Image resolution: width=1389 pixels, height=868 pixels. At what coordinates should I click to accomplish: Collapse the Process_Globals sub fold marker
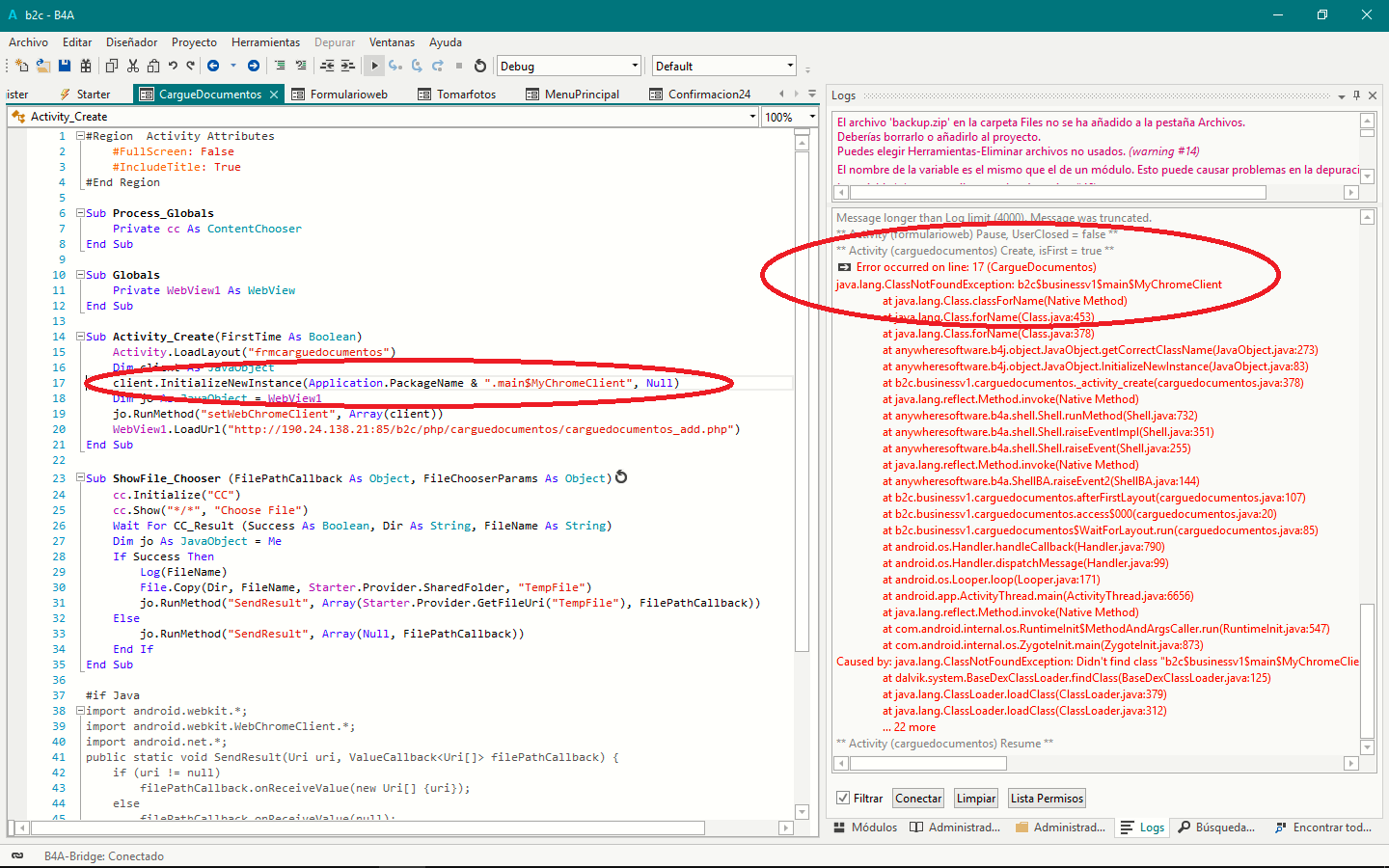81,213
